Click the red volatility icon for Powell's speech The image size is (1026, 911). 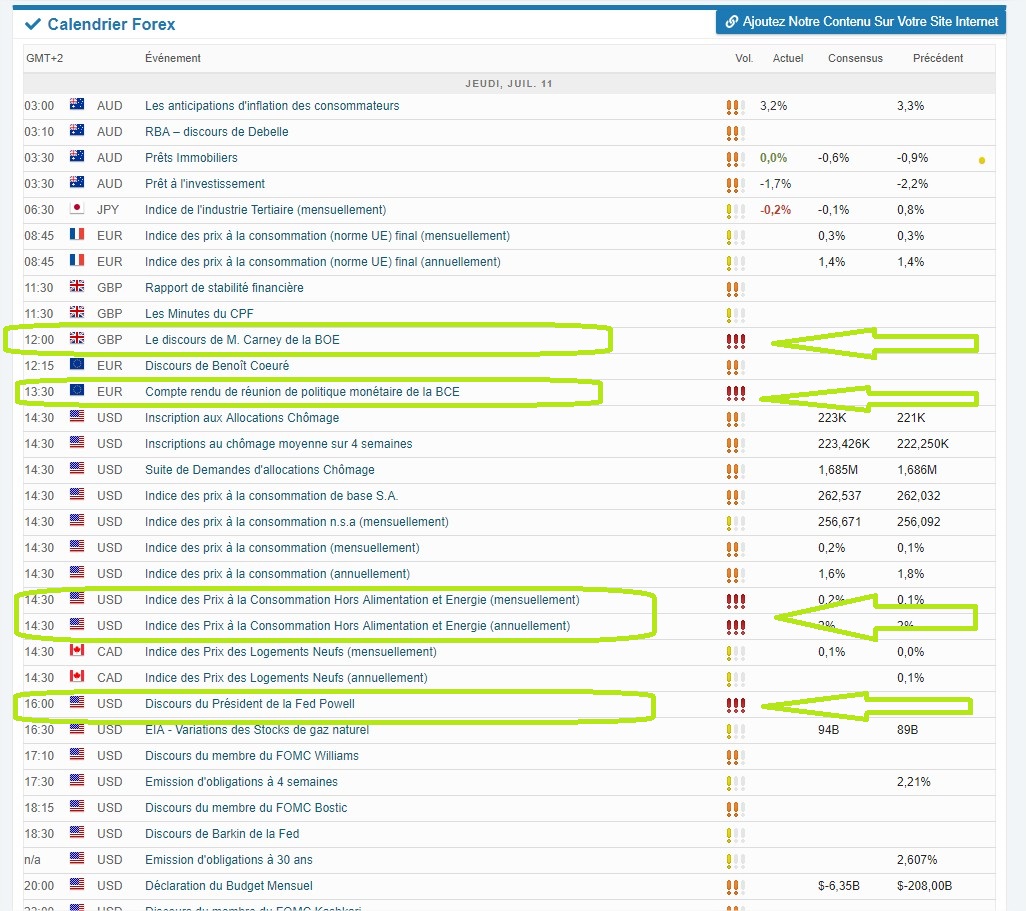735,705
